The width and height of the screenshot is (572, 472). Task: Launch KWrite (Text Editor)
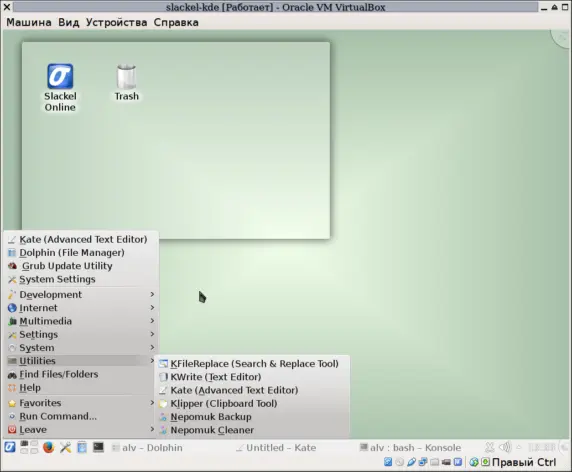pyautogui.click(x=252, y=377)
